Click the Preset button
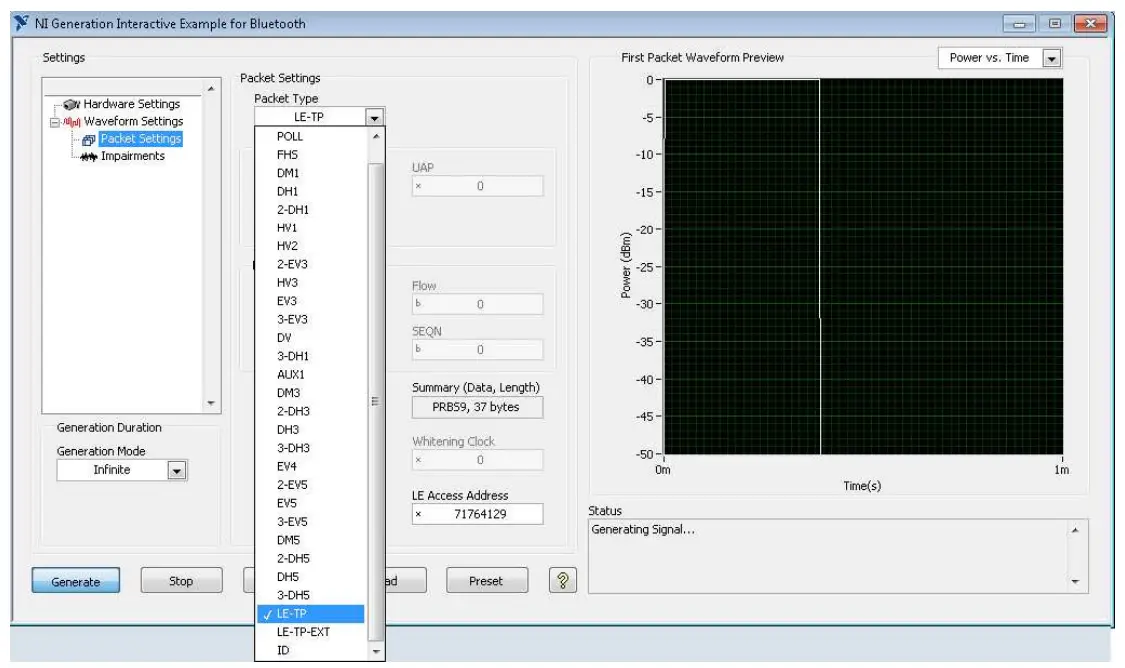 tap(486, 581)
